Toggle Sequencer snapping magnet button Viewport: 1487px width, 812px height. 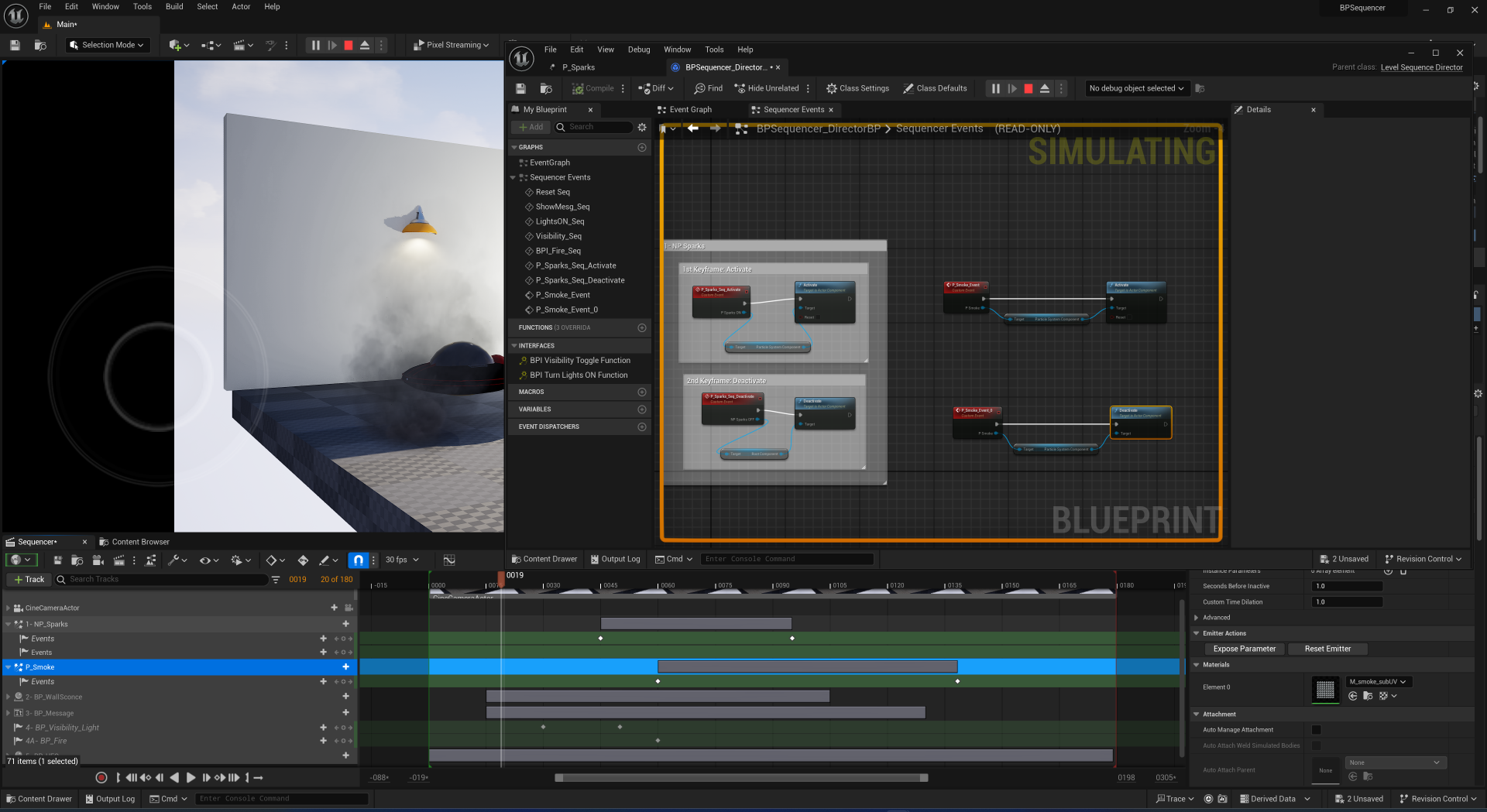pos(358,560)
